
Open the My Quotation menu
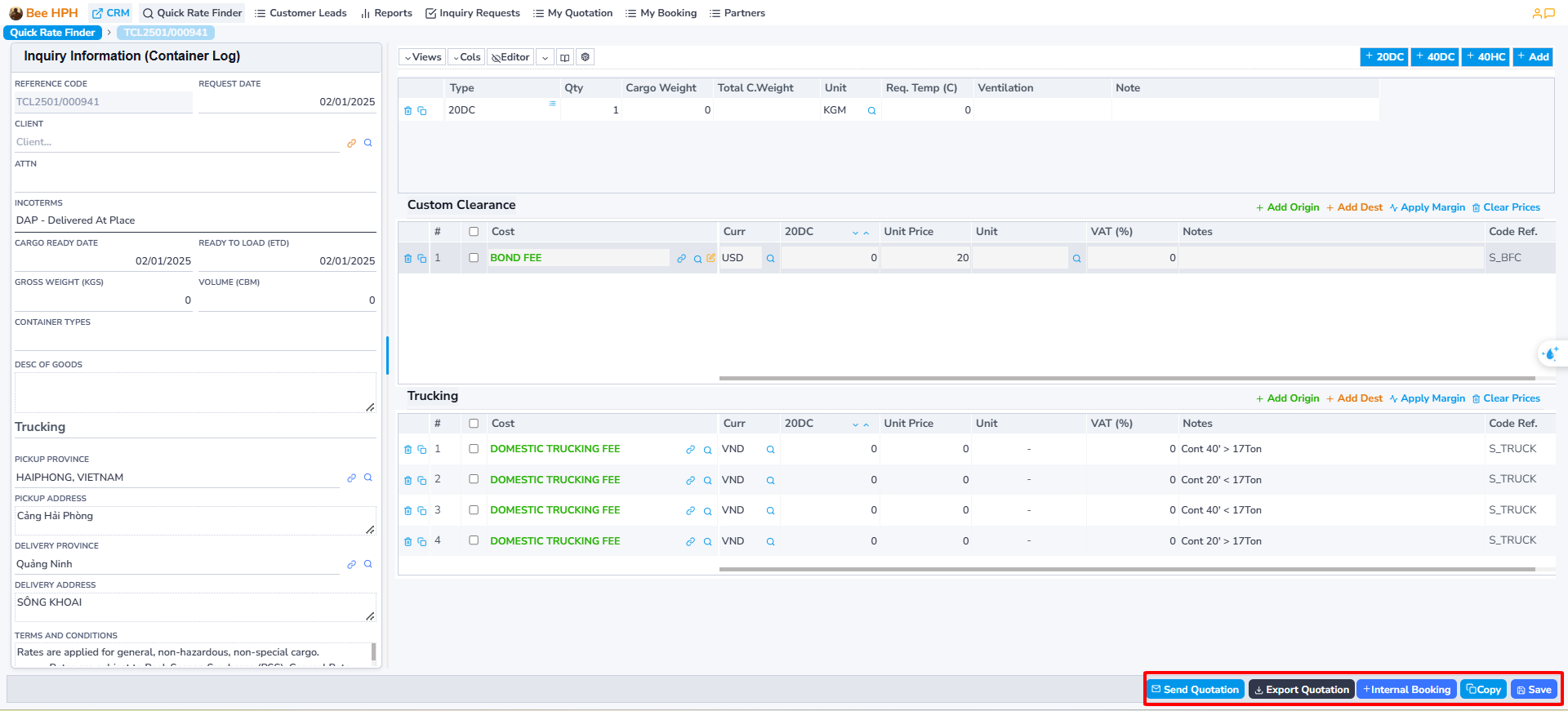(572, 13)
